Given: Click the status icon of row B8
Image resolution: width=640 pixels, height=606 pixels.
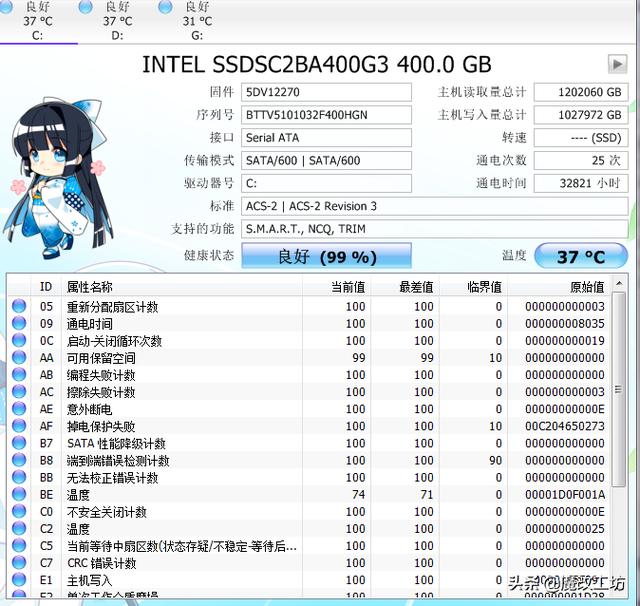Looking at the screenshot, I should point(19,460).
